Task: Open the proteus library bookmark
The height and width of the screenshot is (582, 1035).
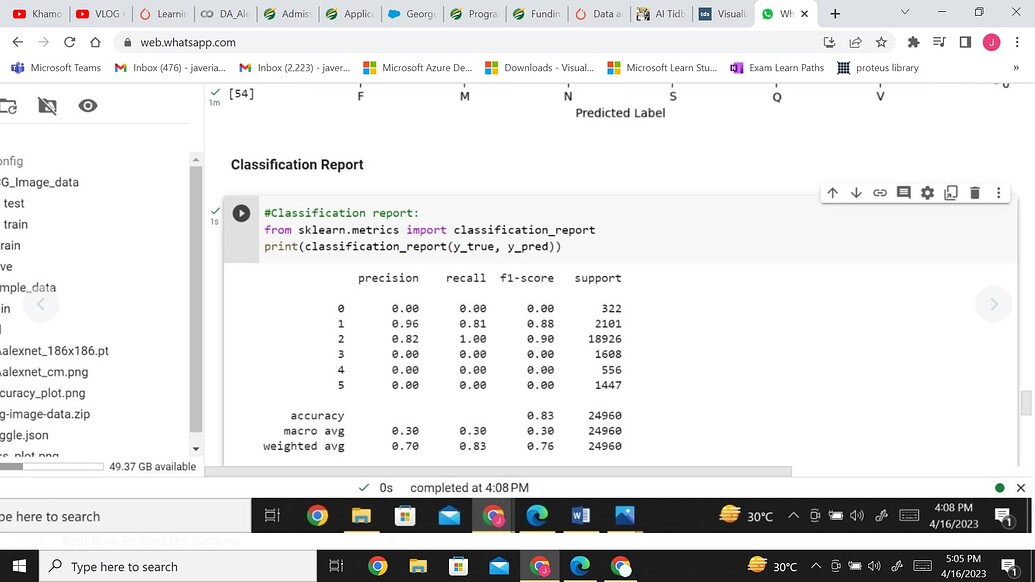Action: pyautogui.click(x=877, y=68)
